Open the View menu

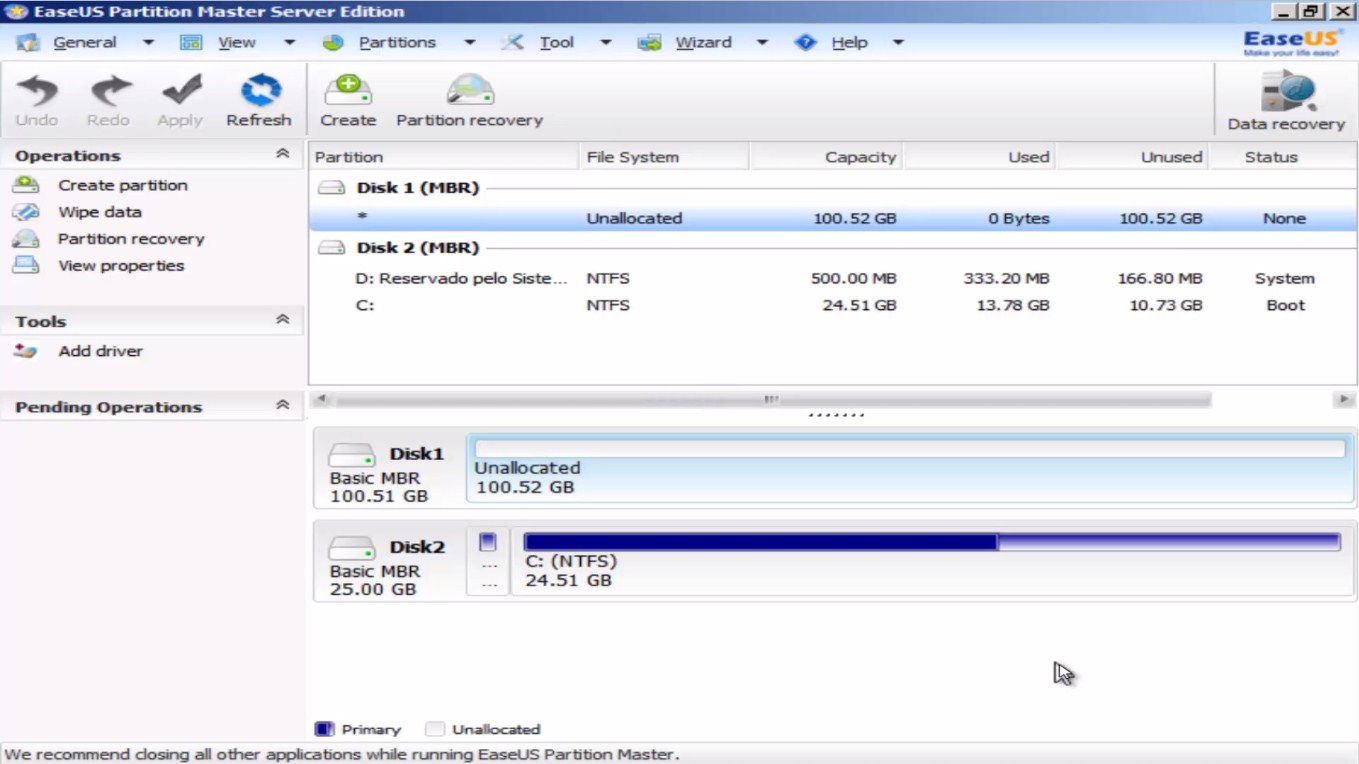[237, 43]
